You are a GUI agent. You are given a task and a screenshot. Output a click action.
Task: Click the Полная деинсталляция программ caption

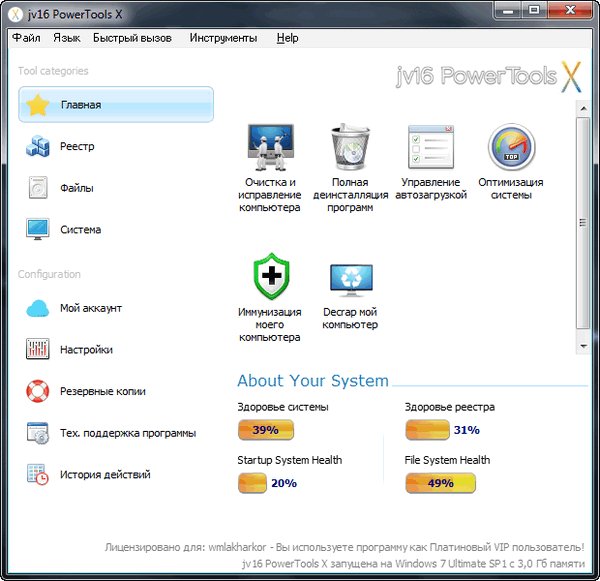pos(351,195)
